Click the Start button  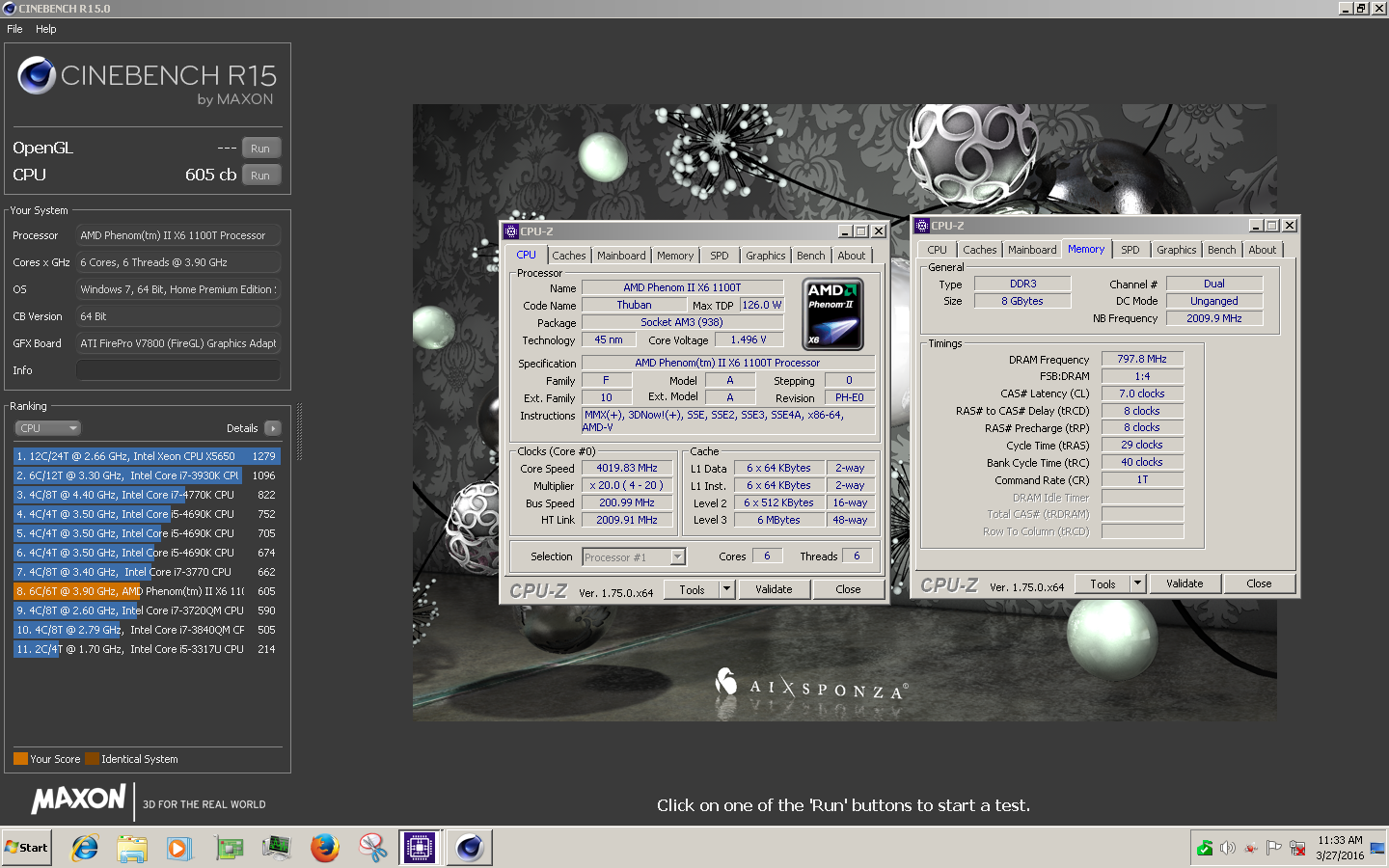pos(27,848)
